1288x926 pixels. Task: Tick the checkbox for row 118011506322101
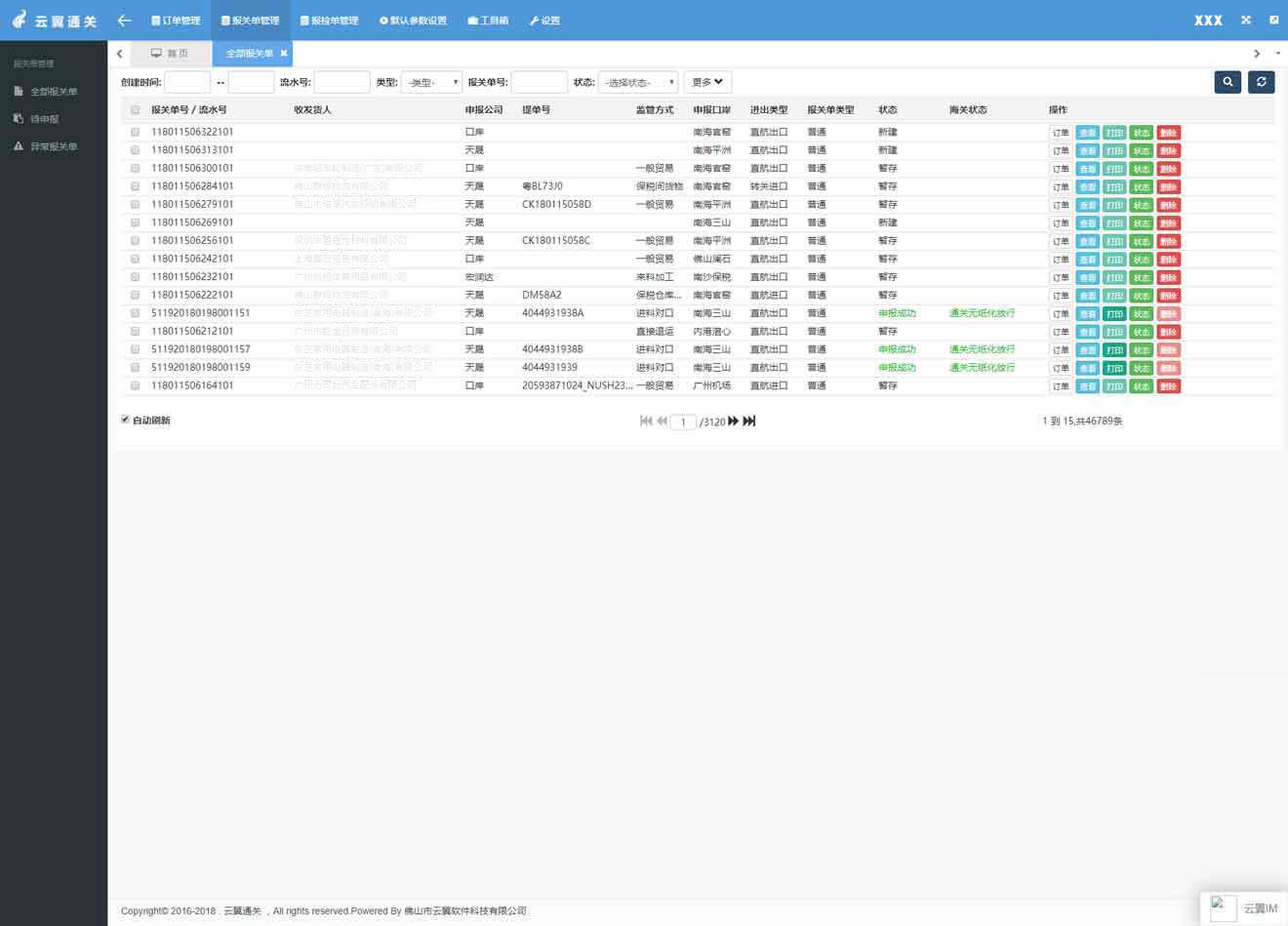point(135,132)
